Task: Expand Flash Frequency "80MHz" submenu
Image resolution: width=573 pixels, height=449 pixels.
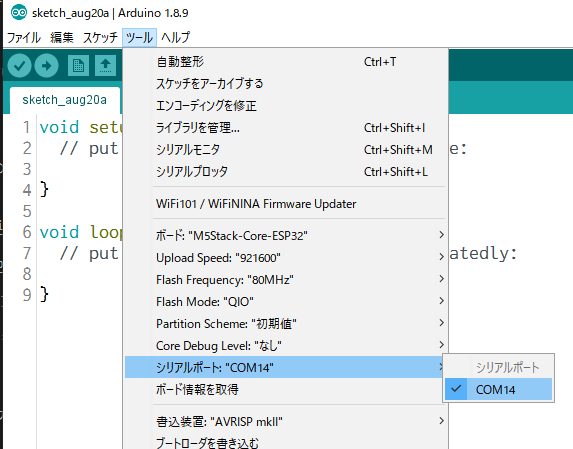Action: pyautogui.click(x=285, y=279)
